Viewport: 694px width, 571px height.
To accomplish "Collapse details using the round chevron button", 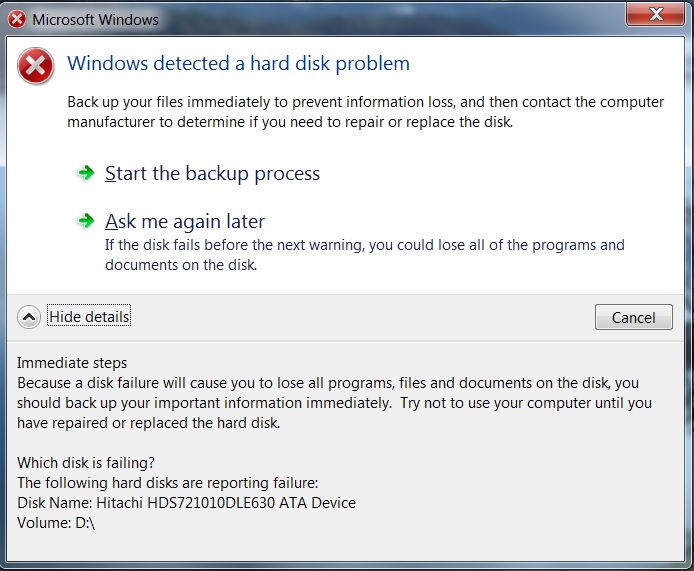I will (x=29, y=317).
